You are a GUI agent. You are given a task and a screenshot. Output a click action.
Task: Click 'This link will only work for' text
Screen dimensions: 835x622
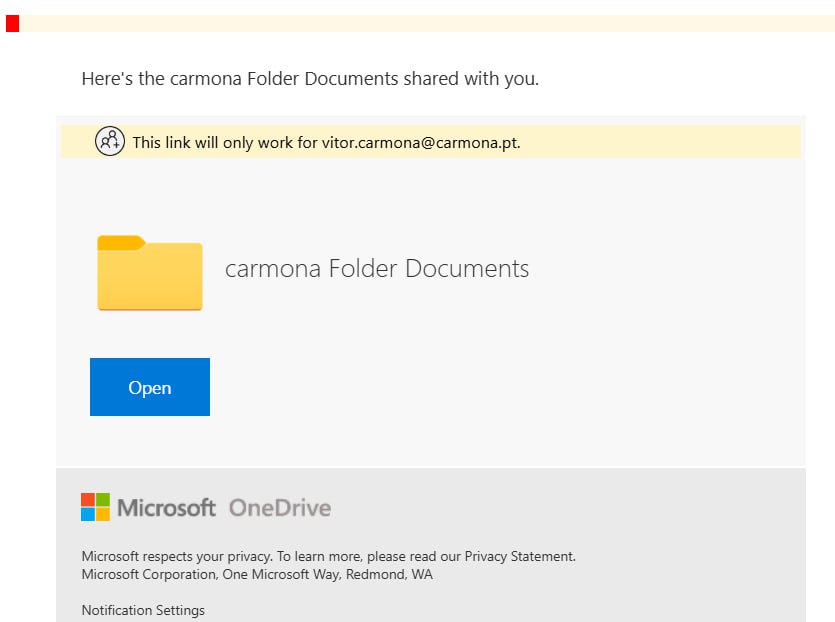(x=225, y=142)
